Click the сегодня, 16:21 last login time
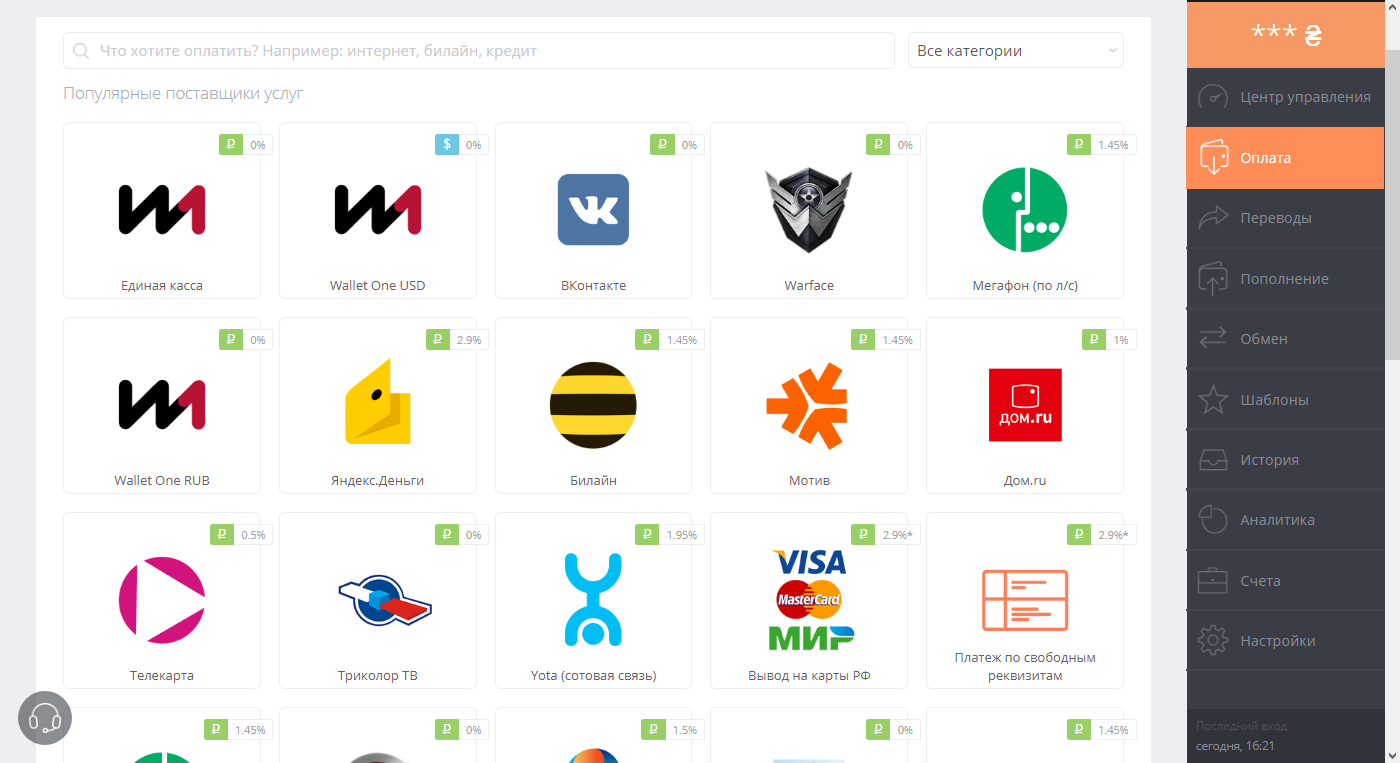 point(1235,746)
